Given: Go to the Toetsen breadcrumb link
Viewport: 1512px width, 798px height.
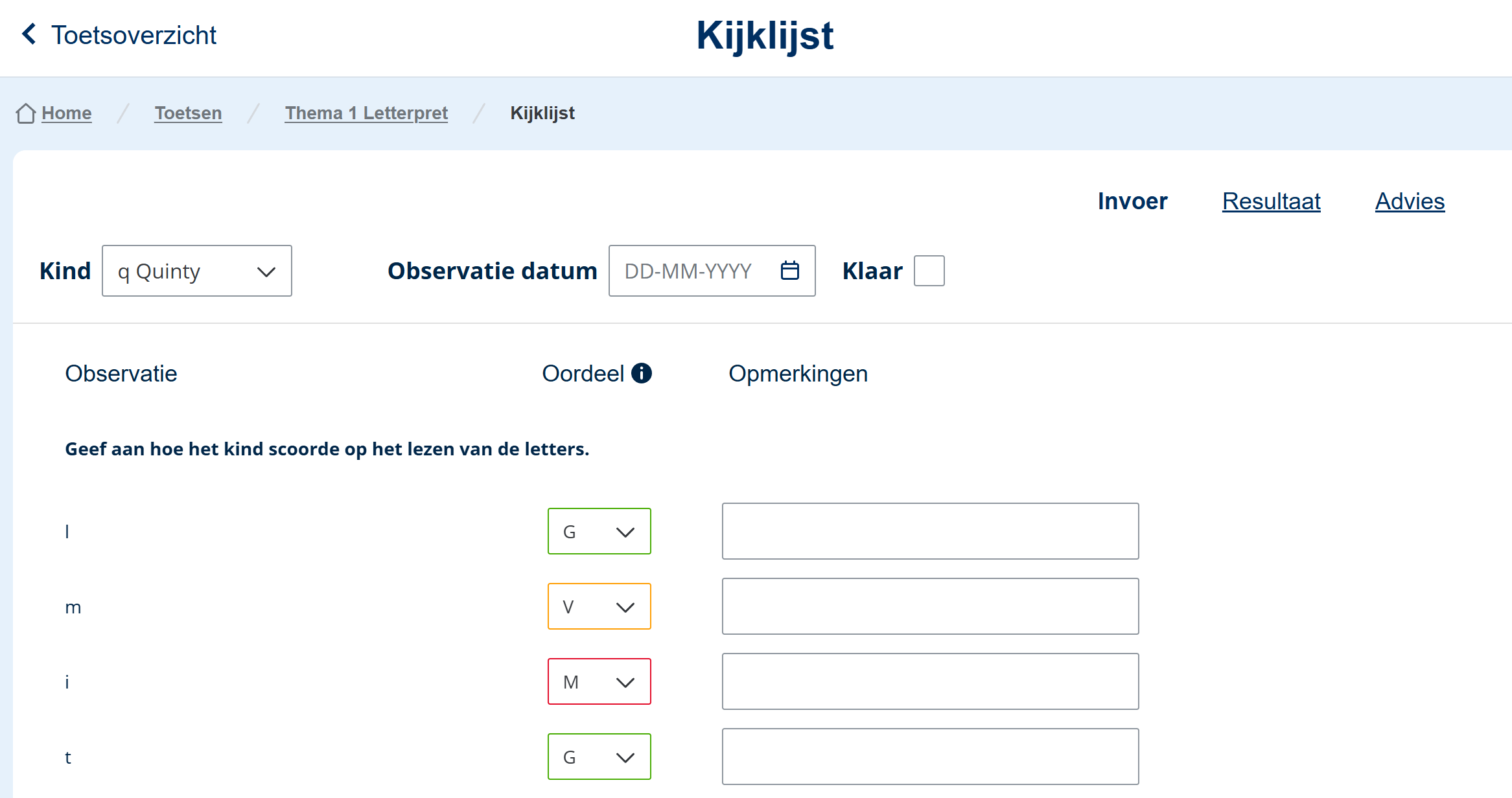Looking at the screenshot, I should coord(188,113).
